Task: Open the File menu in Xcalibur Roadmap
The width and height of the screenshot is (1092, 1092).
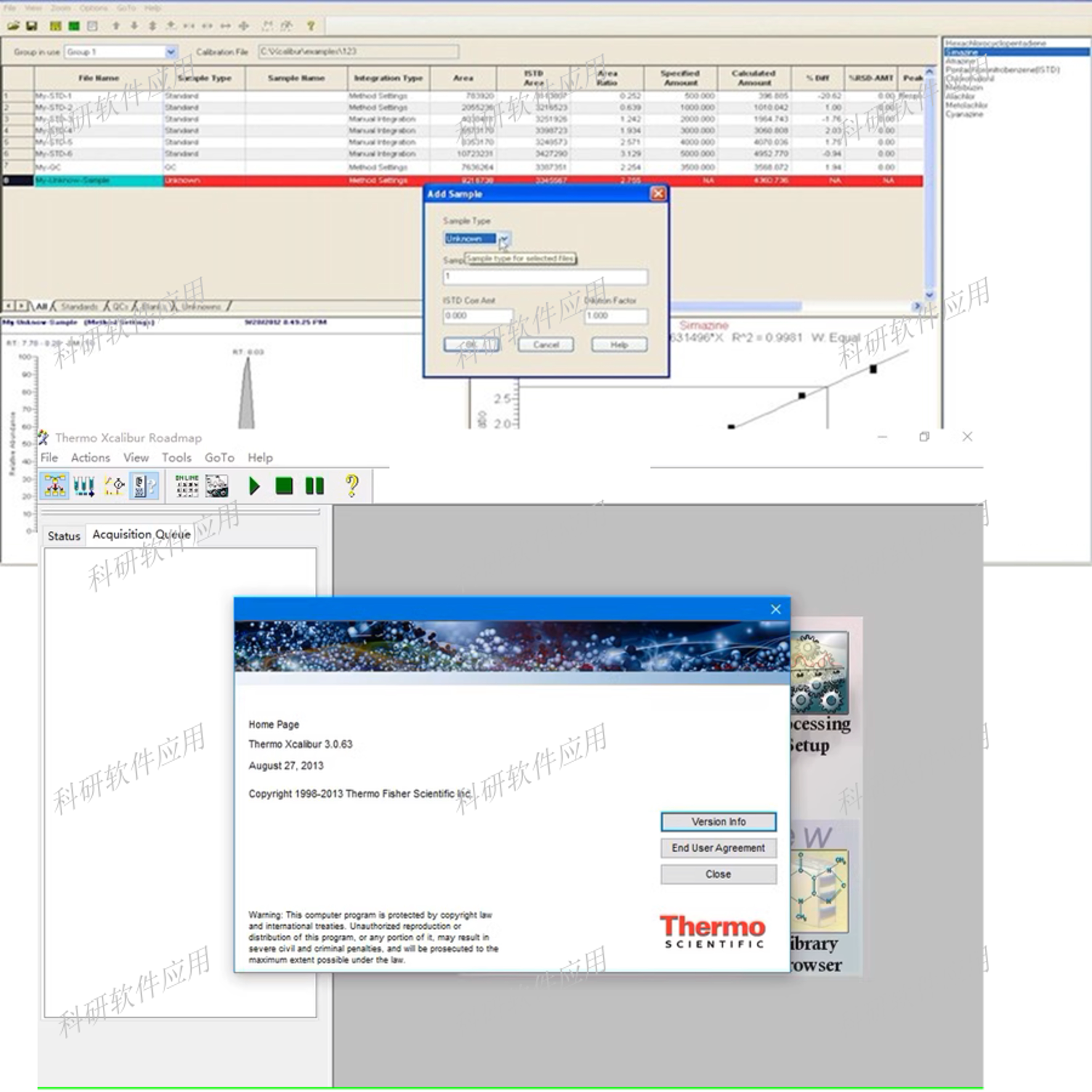Action: point(49,457)
